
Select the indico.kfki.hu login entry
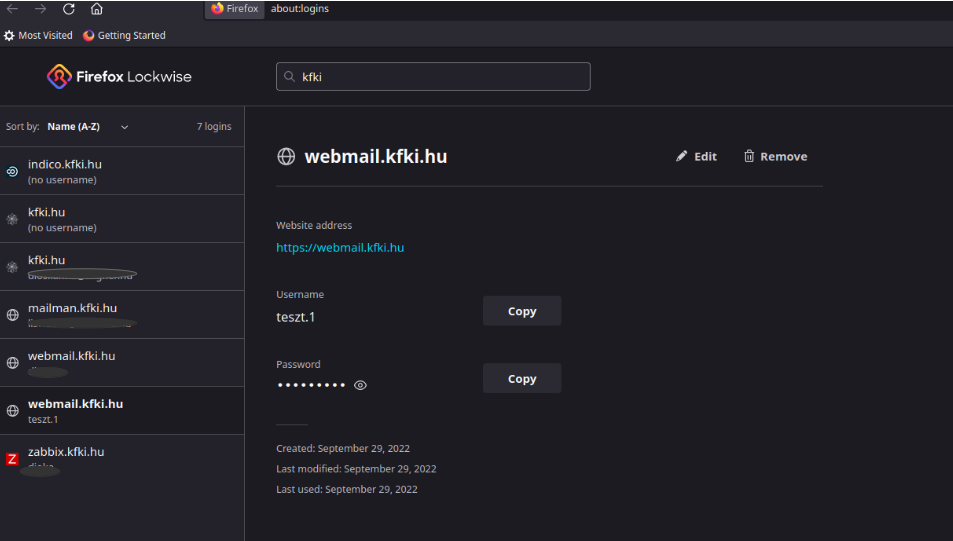click(122, 171)
